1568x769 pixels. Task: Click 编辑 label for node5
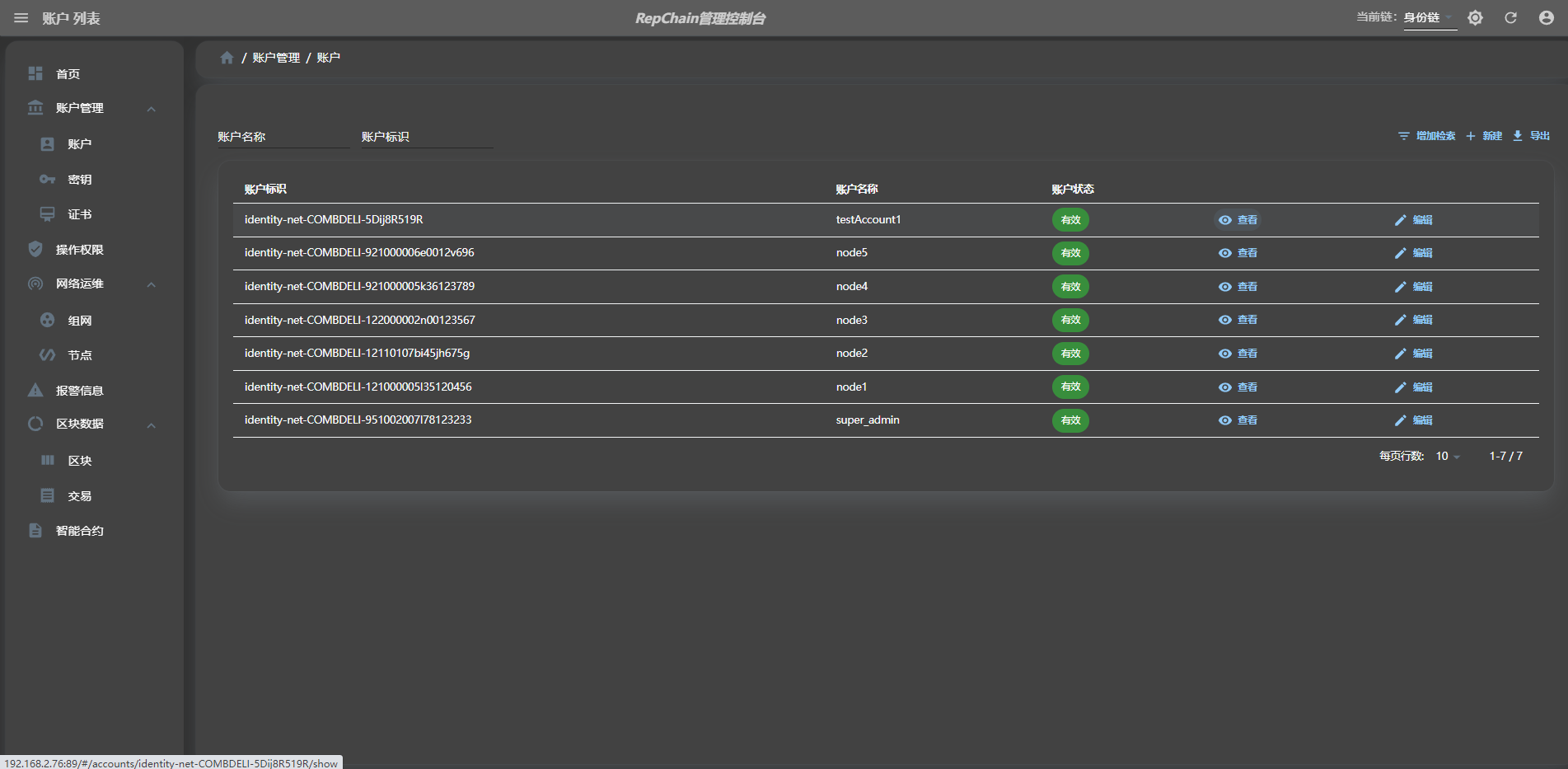coord(1423,253)
